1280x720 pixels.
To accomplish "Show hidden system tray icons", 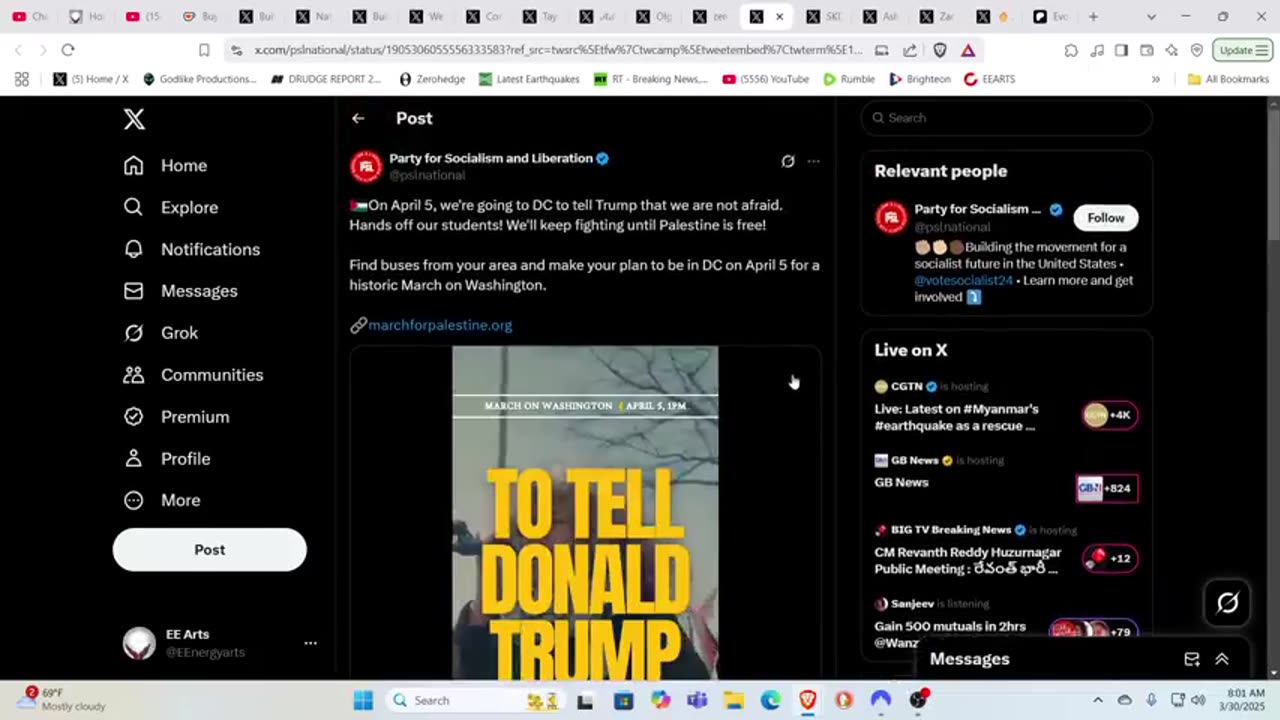I will pos(1098,700).
